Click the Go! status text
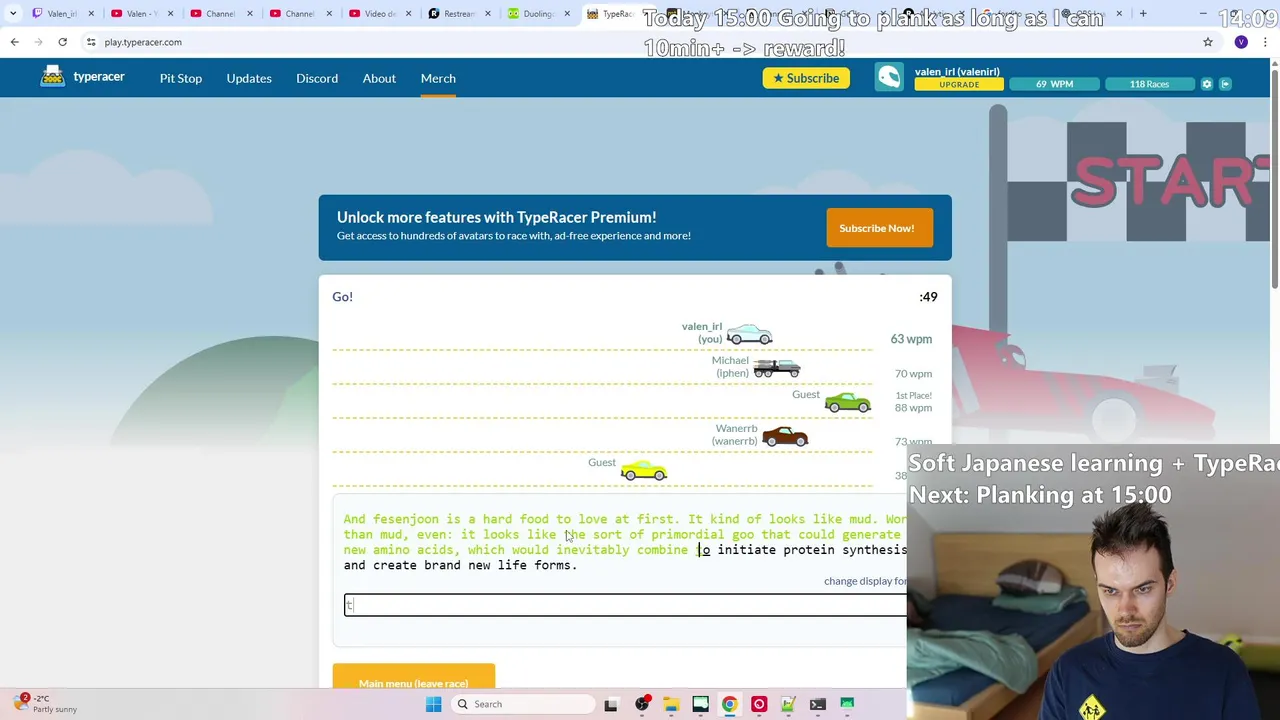1280x720 pixels. (x=342, y=297)
